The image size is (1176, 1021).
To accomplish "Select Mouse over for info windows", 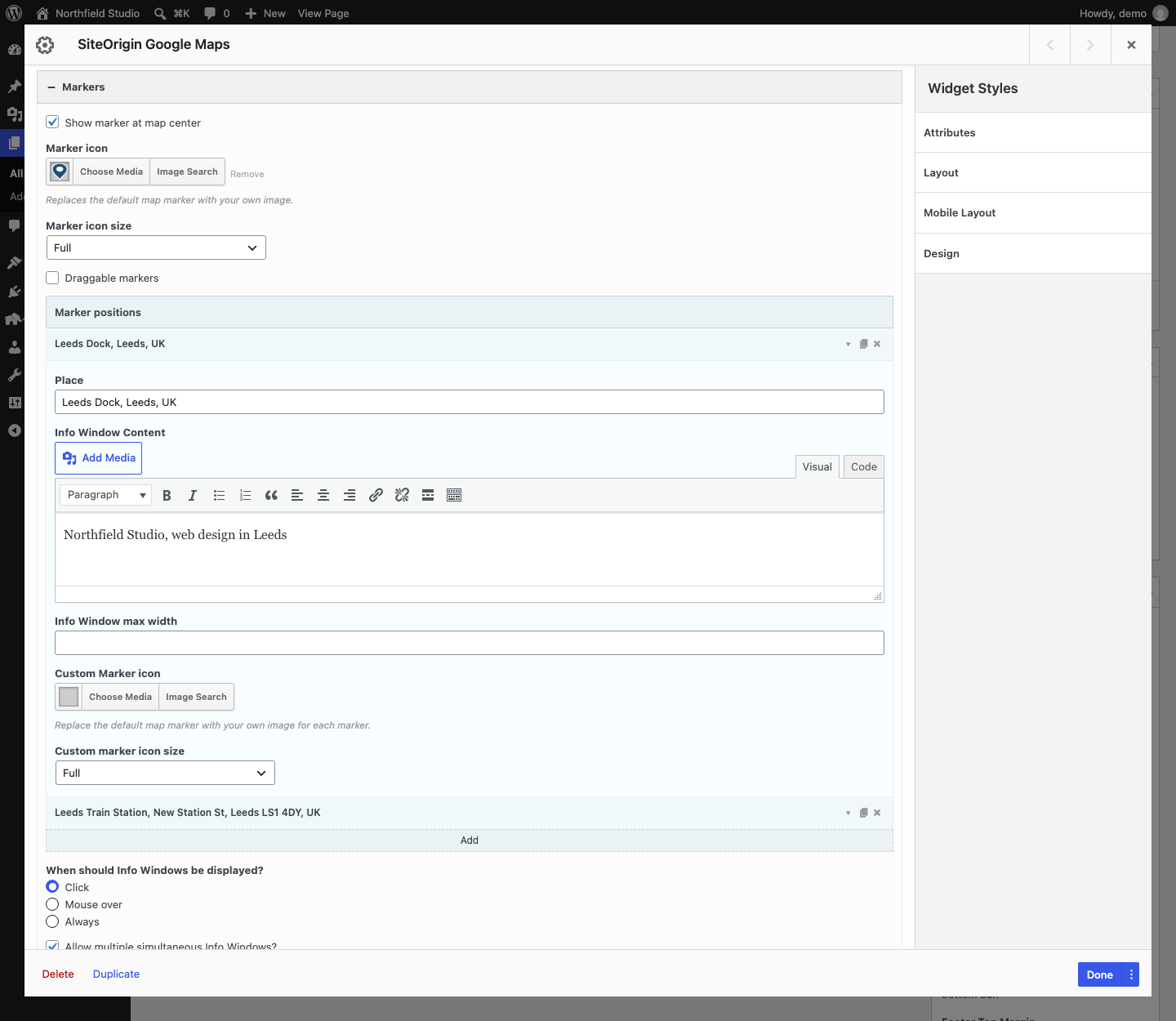I will (52, 904).
